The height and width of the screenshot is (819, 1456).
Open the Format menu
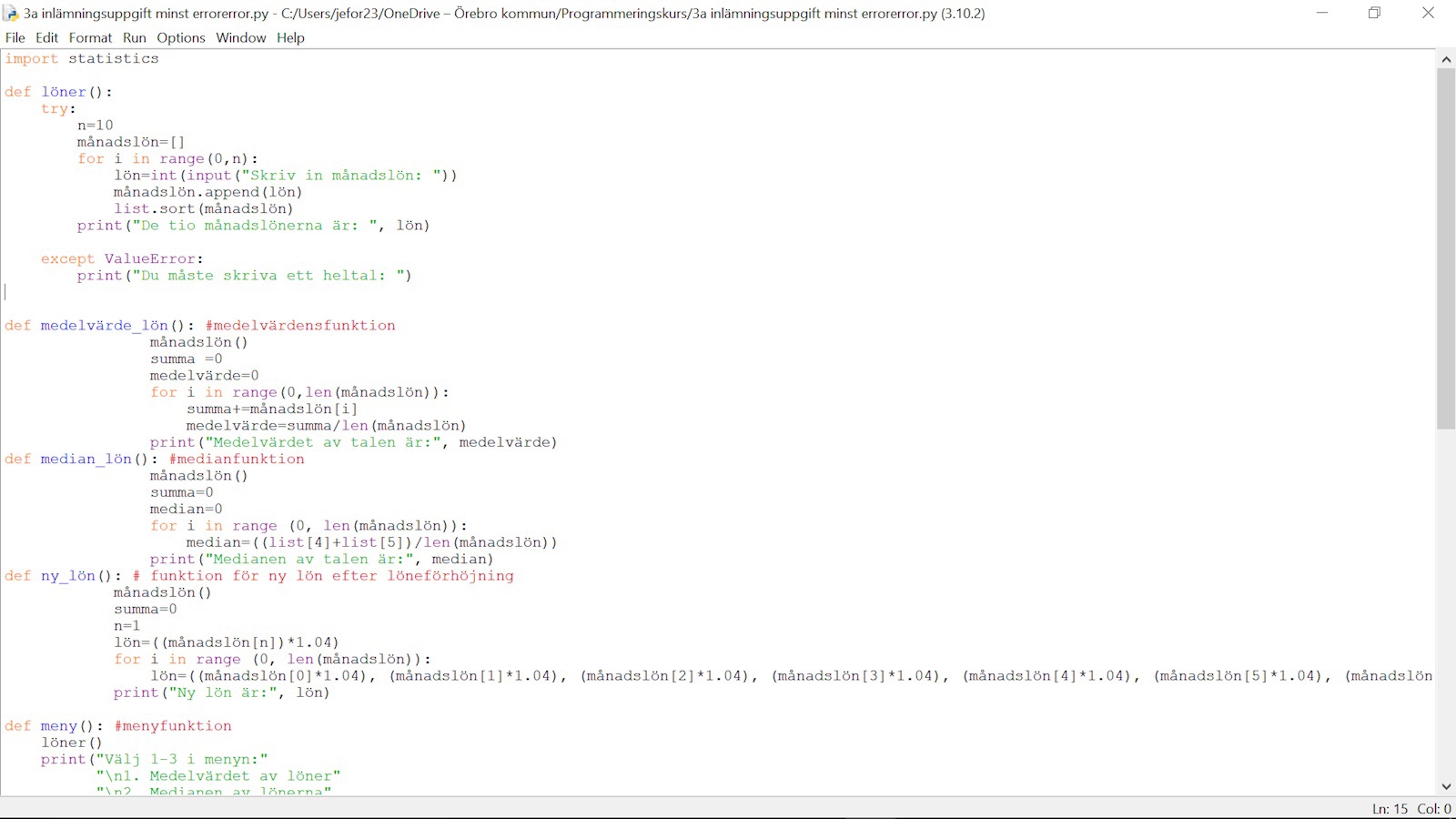pos(90,37)
